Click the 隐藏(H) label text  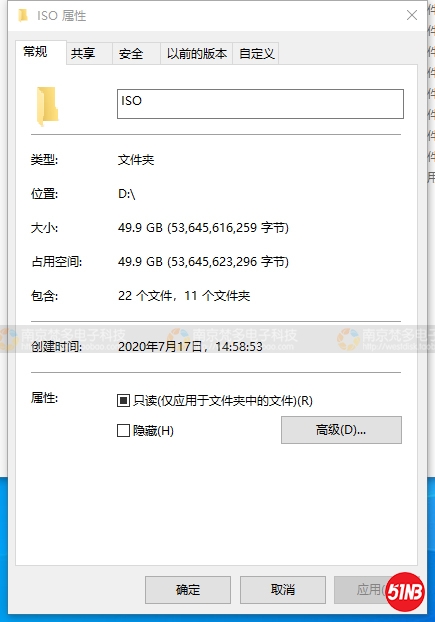click(x=153, y=430)
